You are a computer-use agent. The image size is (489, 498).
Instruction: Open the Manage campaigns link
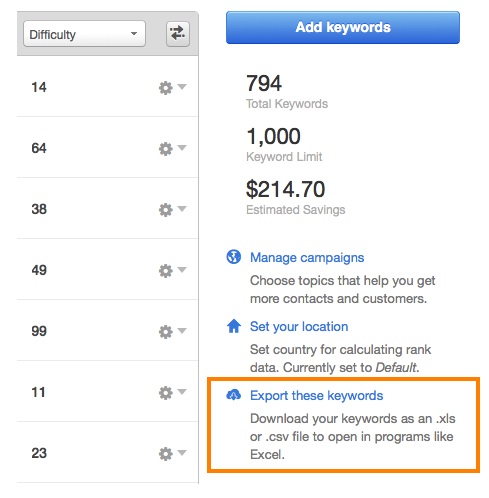point(307,257)
